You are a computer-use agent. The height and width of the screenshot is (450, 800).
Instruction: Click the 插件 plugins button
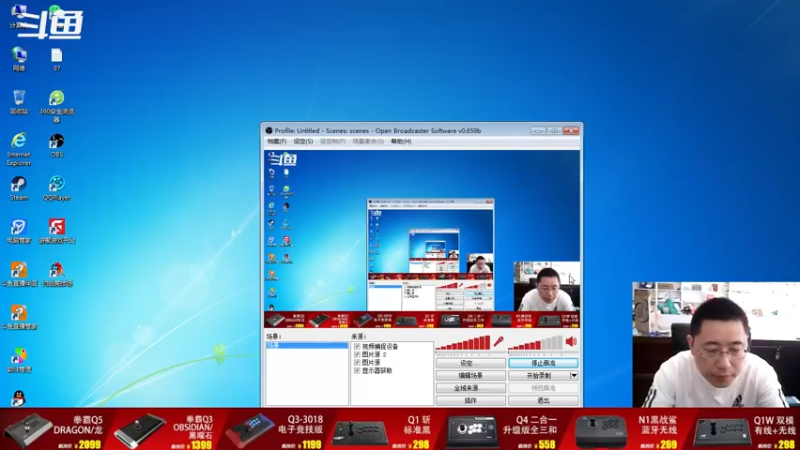click(x=470, y=401)
